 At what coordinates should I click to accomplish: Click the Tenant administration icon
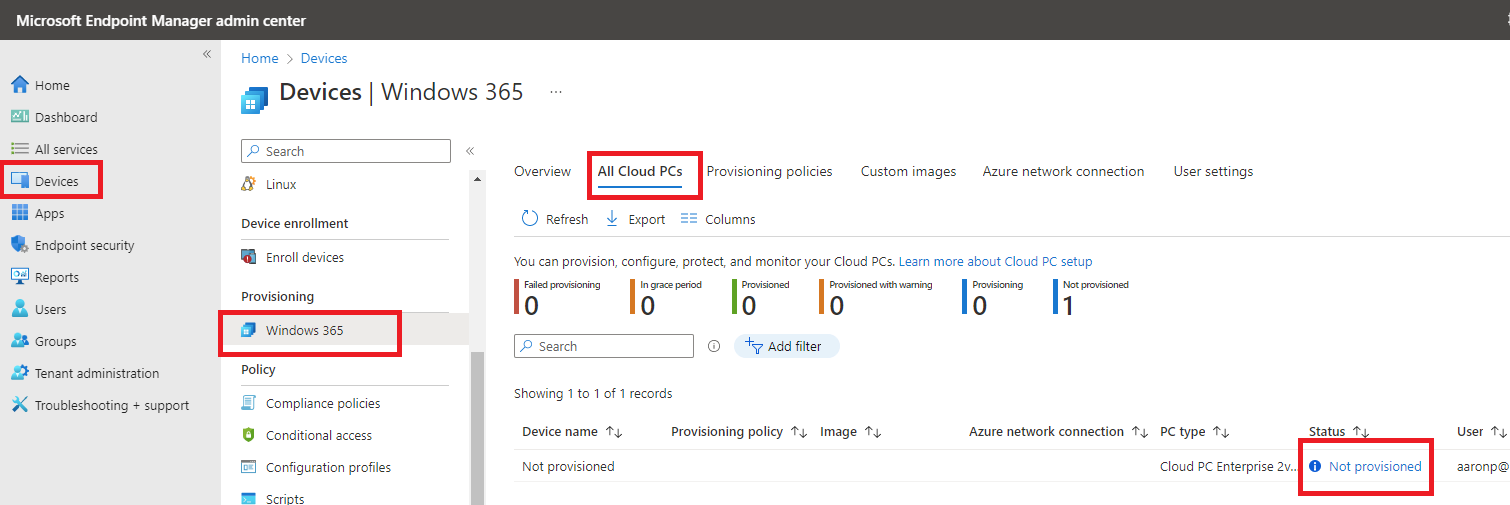click(19, 373)
